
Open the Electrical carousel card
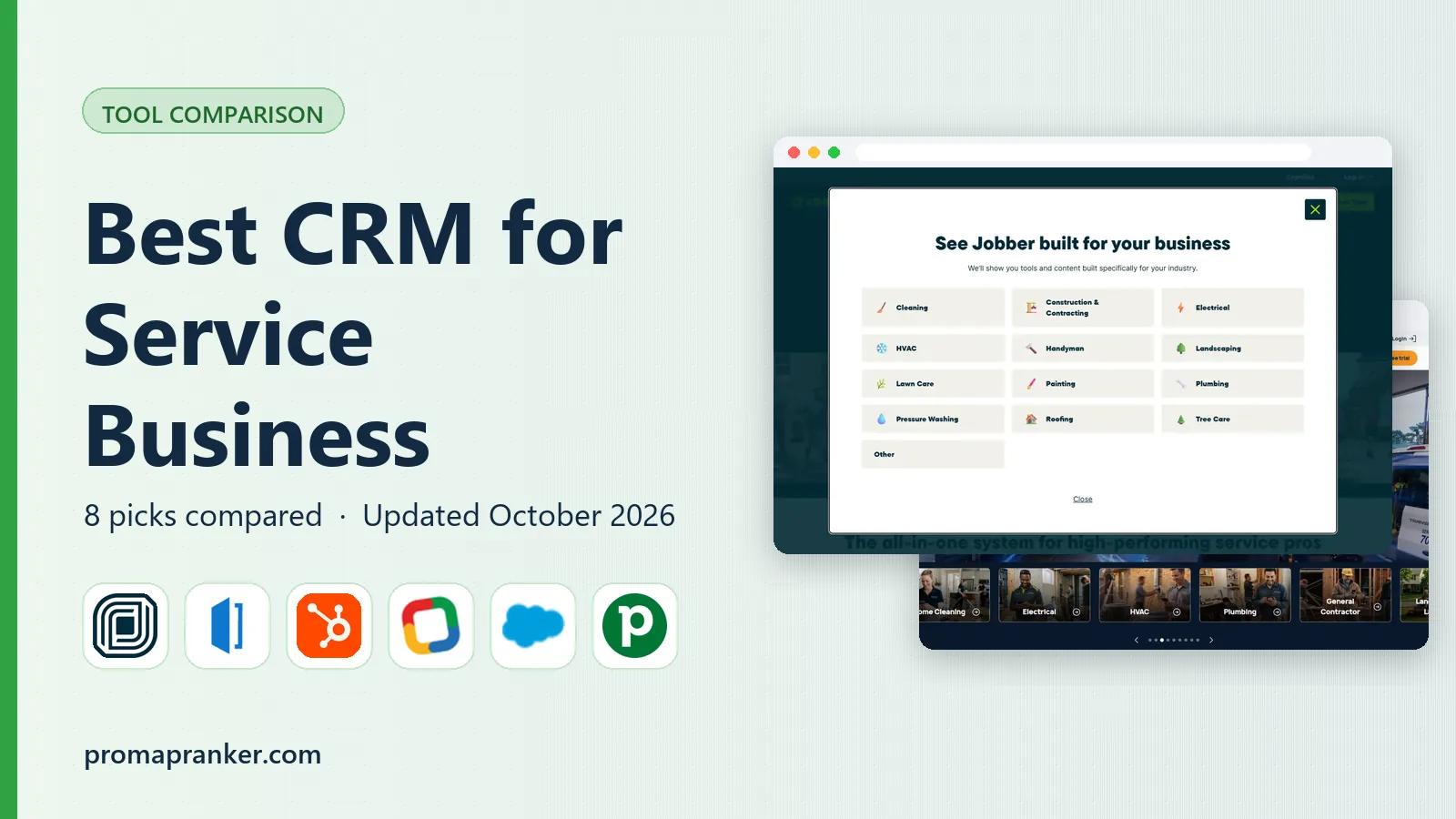pos(1045,595)
